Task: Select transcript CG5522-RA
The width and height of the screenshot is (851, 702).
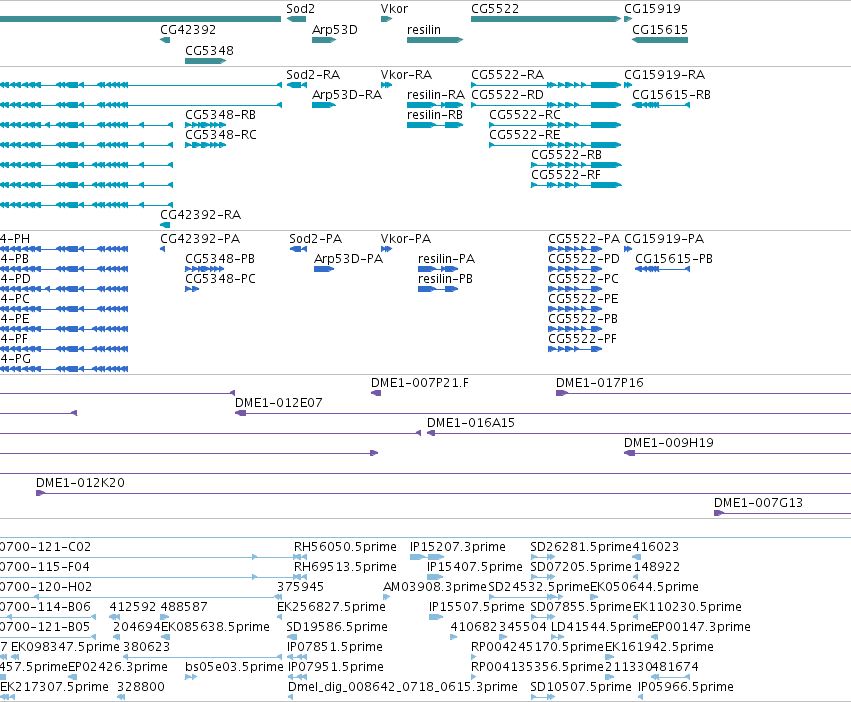Action: [507, 75]
